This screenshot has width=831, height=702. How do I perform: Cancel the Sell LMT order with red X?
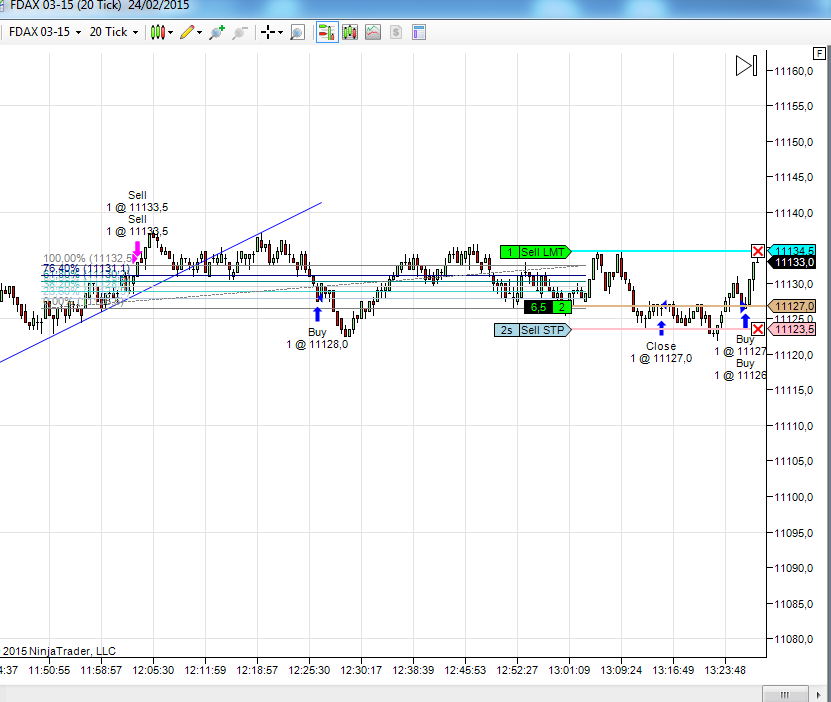(758, 251)
